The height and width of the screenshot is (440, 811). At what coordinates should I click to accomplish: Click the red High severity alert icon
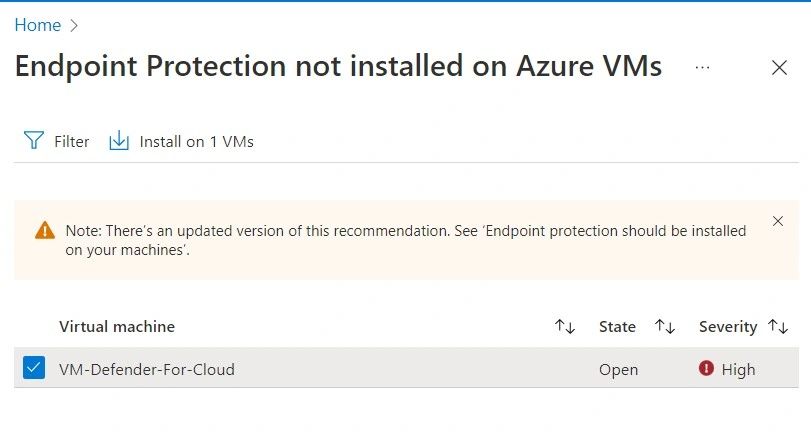click(707, 369)
